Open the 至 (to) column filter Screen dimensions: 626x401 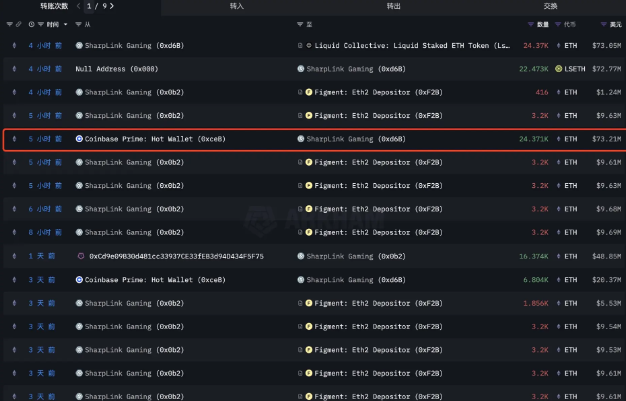[299, 23]
